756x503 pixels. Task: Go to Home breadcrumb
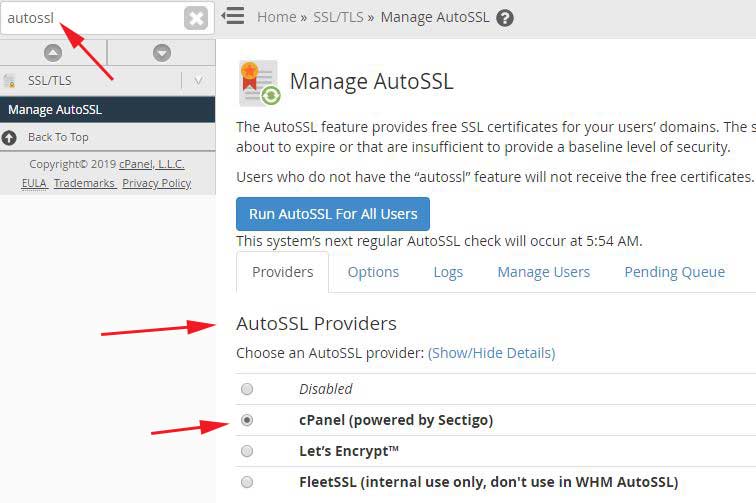coord(277,17)
